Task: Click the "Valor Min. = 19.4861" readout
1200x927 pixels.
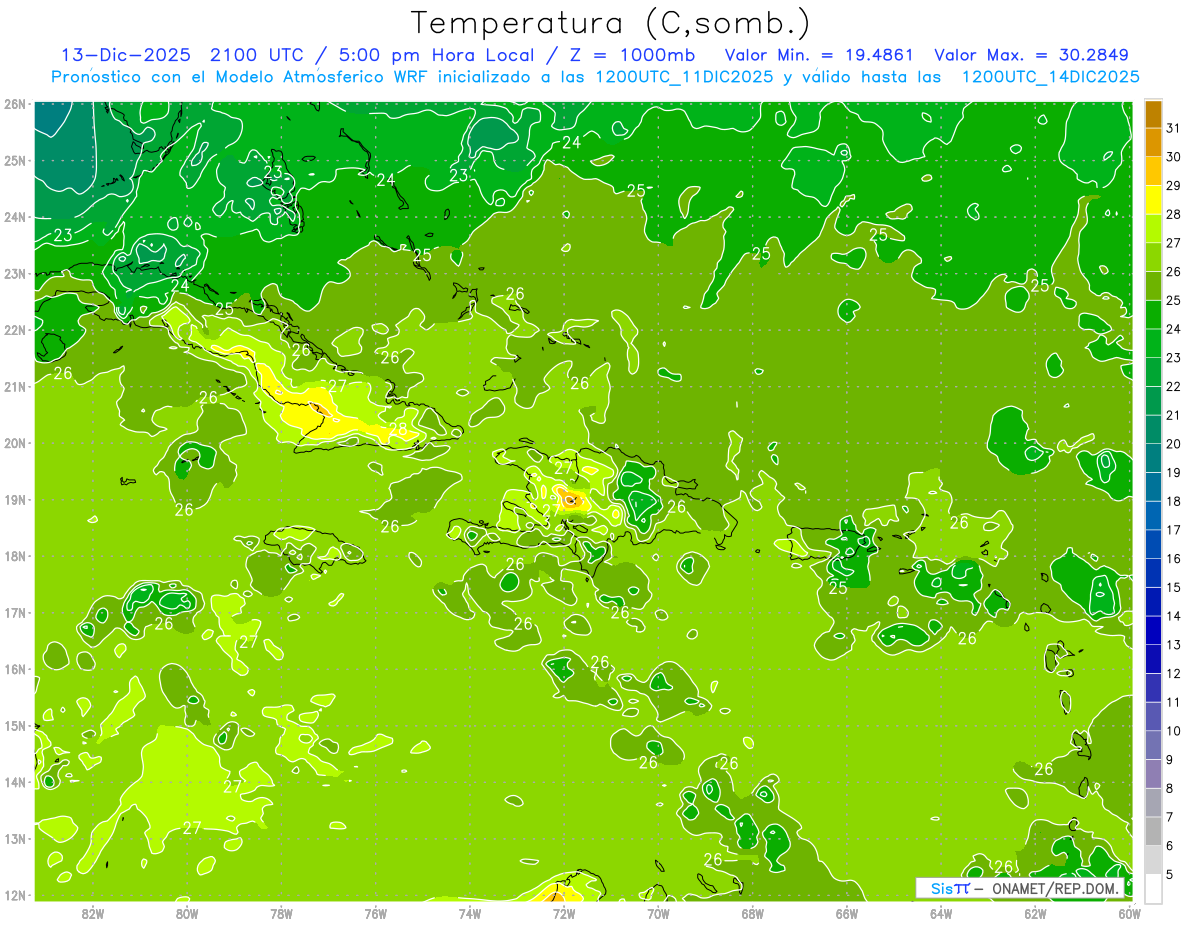Action: (820, 55)
